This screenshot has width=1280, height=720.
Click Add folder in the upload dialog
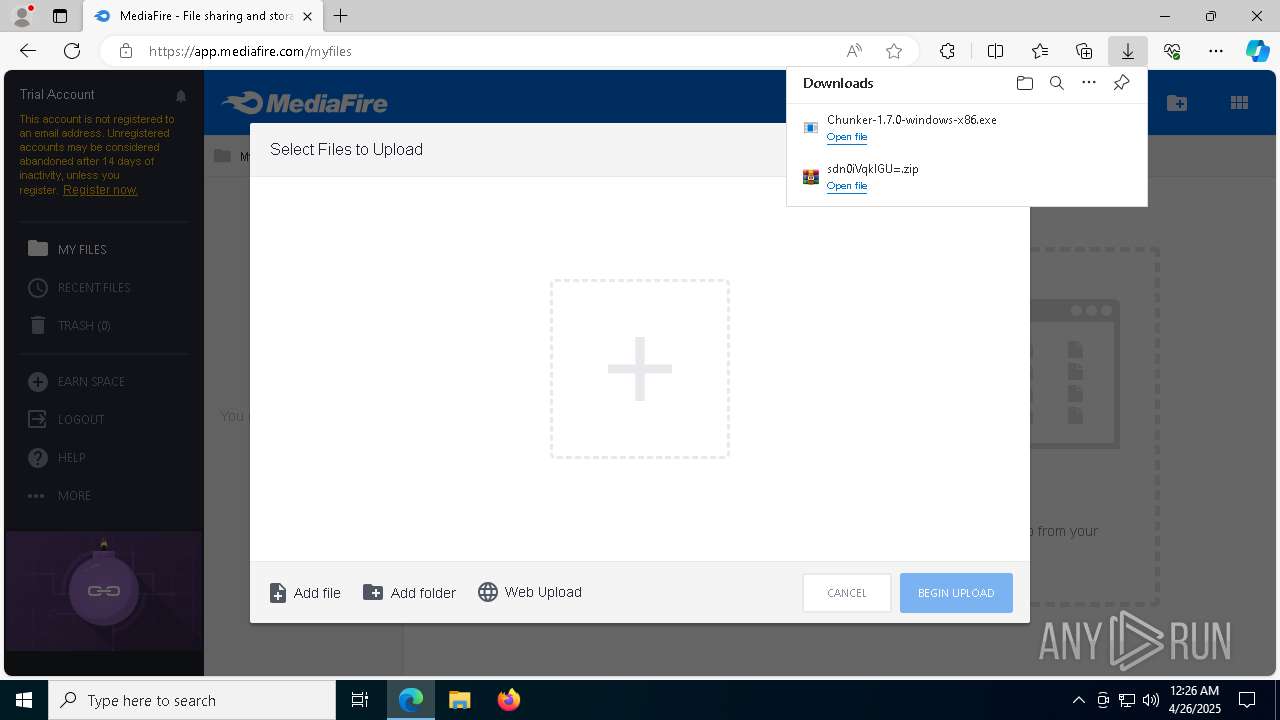point(409,593)
